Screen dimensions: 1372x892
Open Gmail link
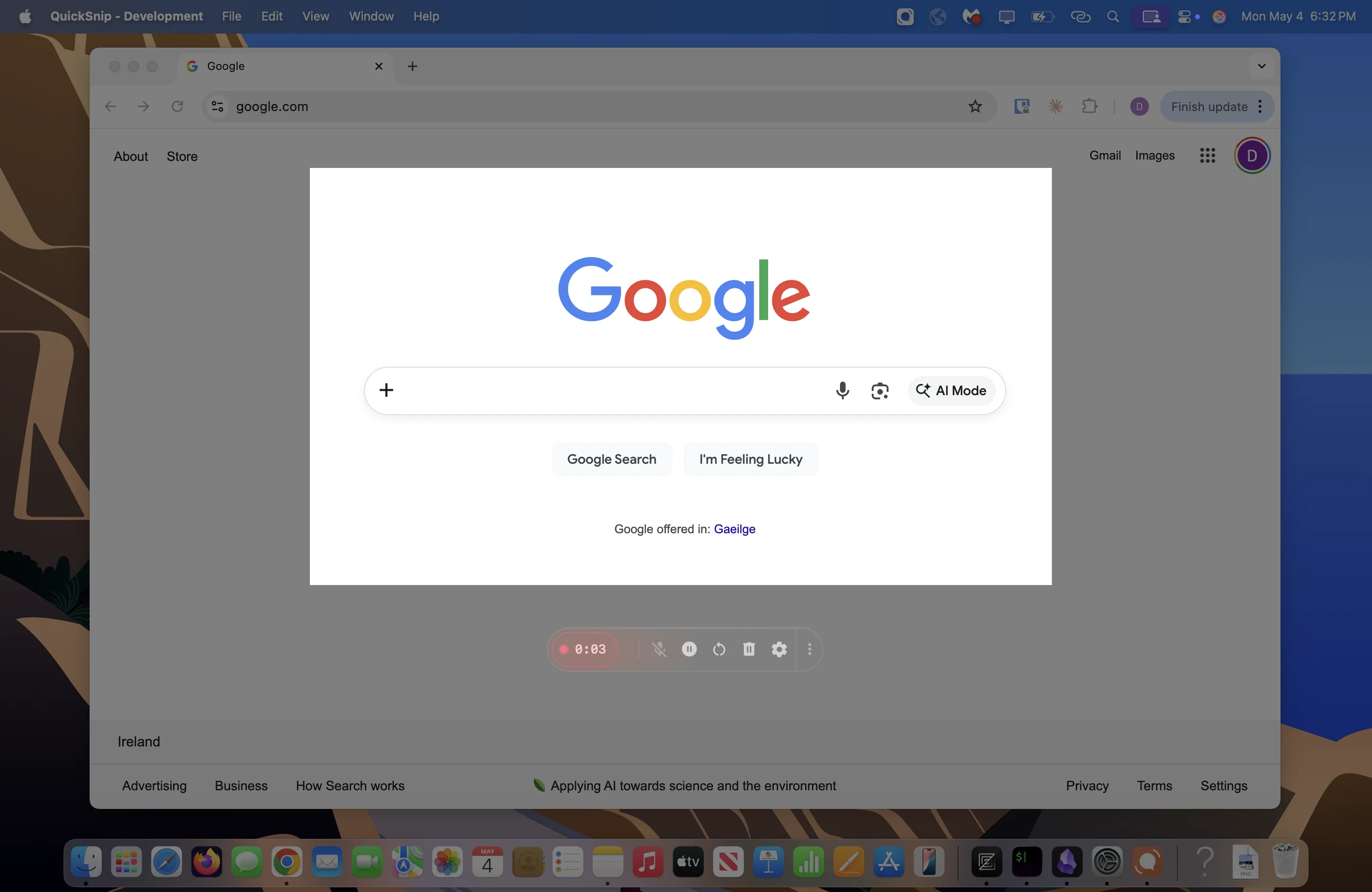[1105, 155]
